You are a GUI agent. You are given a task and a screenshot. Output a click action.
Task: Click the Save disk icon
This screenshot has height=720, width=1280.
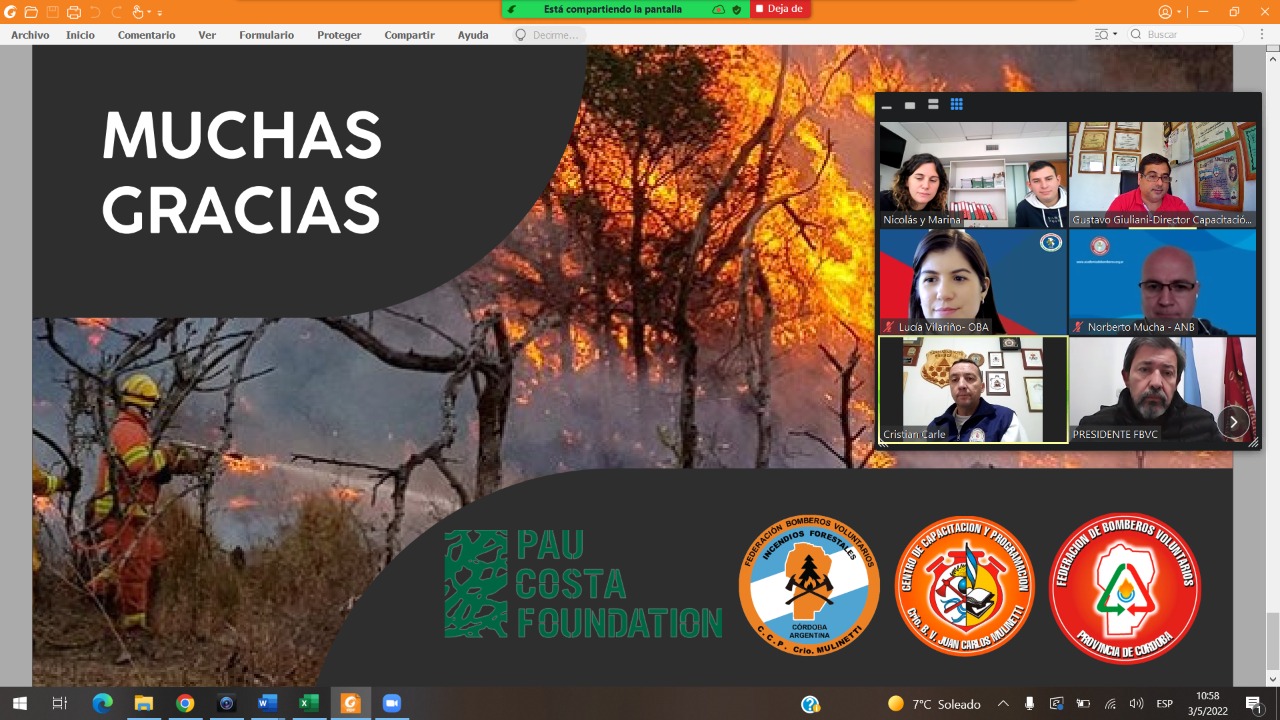52,12
